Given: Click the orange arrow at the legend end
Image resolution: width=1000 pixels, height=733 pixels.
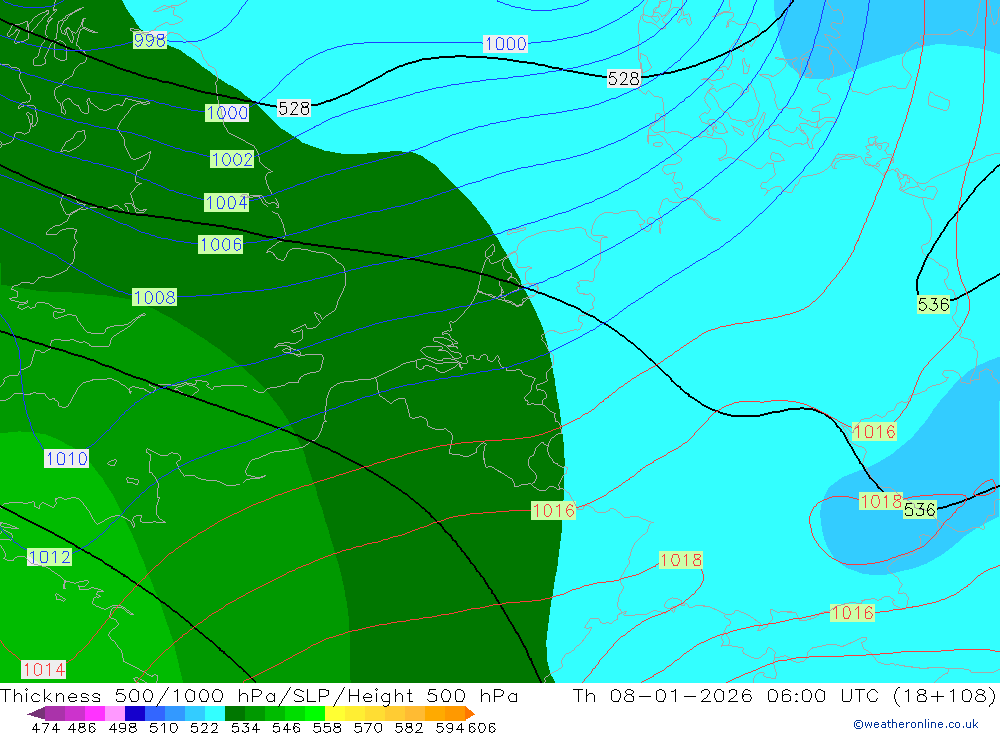Looking at the screenshot, I should click(469, 713).
